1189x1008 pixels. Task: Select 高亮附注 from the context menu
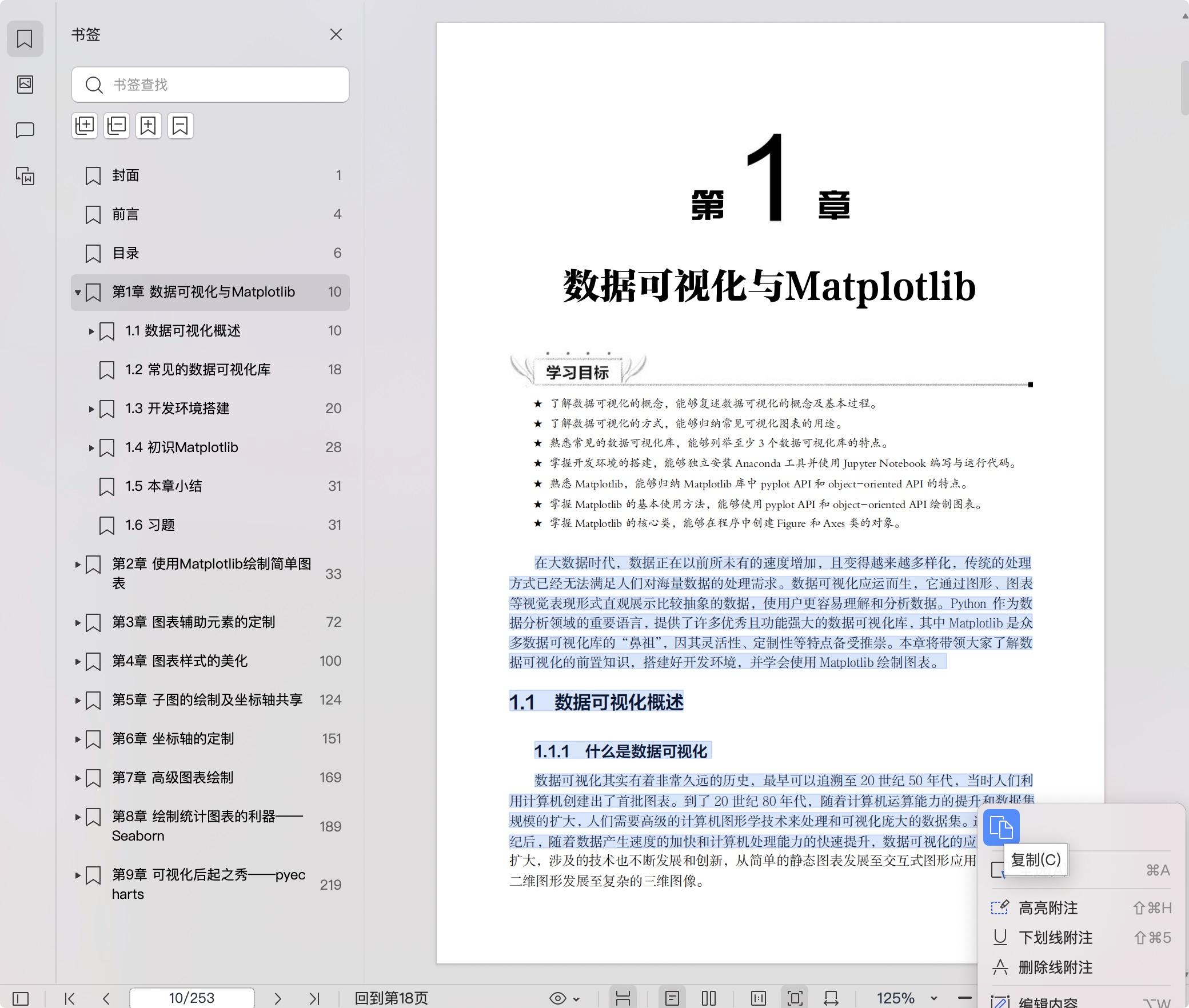1048,907
